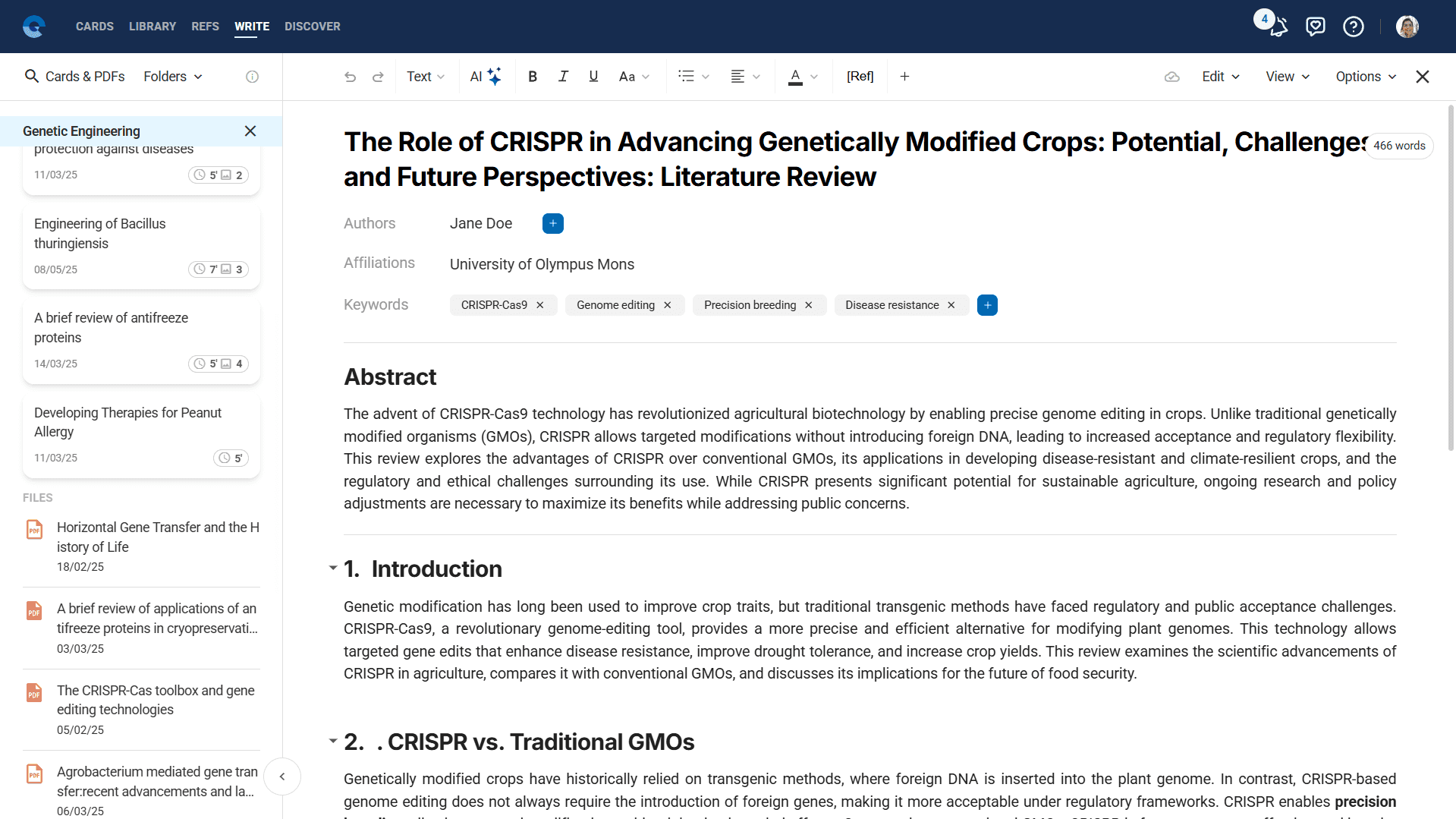Toggle italic formatting
1456x819 pixels.
tap(563, 77)
